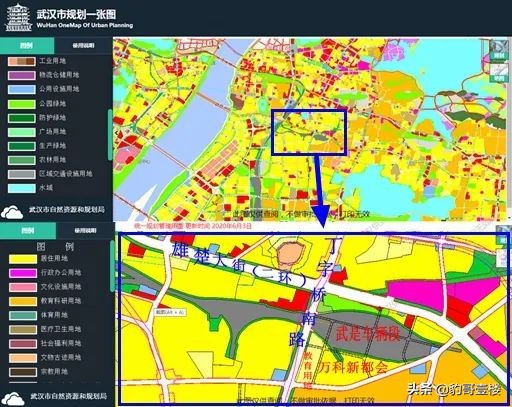Click the 医疗卫生用地 legend label
The width and height of the screenshot is (512, 407).
point(61,329)
